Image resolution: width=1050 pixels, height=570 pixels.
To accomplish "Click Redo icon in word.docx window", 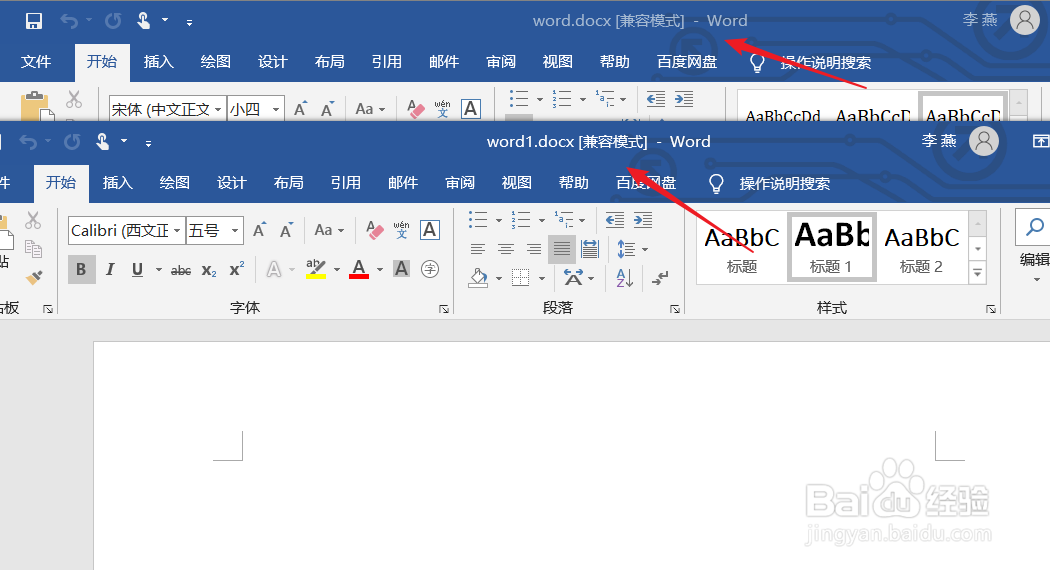I will point(113,21).
